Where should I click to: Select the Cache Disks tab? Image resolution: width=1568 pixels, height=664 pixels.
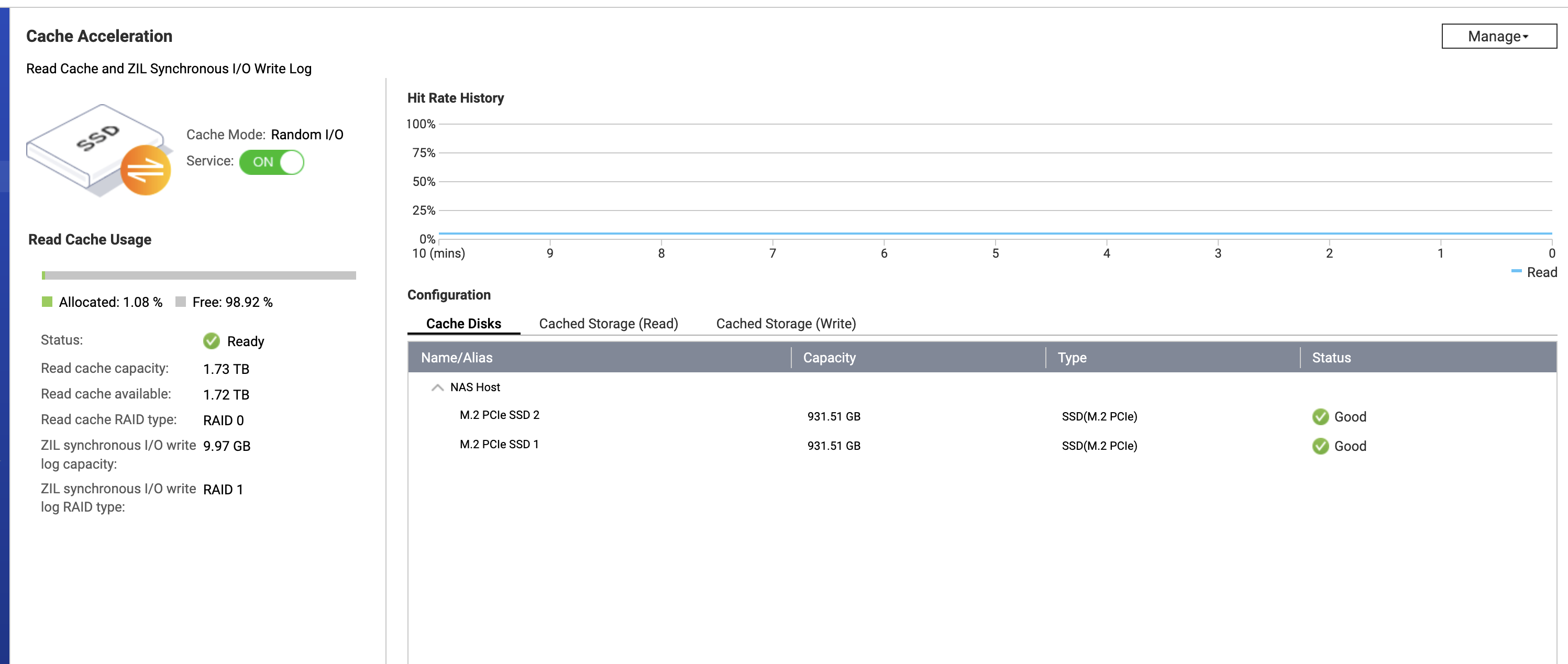tap(463, 324)
